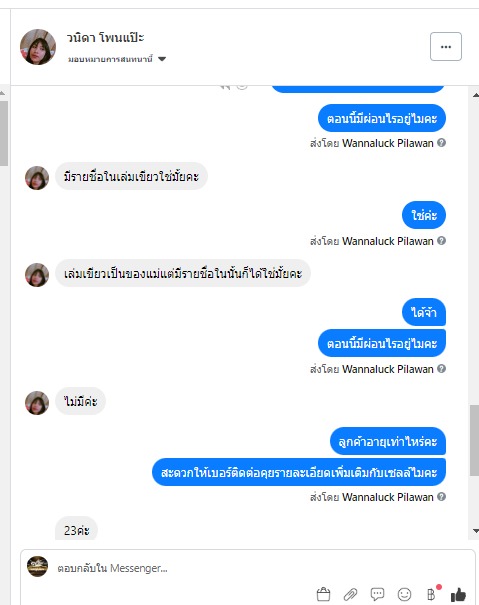Send a thumbs-up like
Viewport: 479px width, 605px height.
[x=458, y=594]
